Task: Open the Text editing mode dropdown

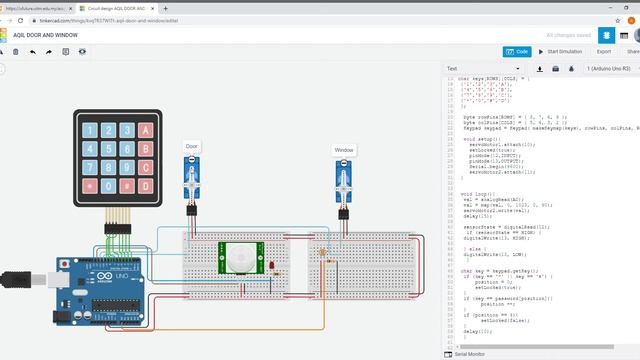Action: coord(483,69)
